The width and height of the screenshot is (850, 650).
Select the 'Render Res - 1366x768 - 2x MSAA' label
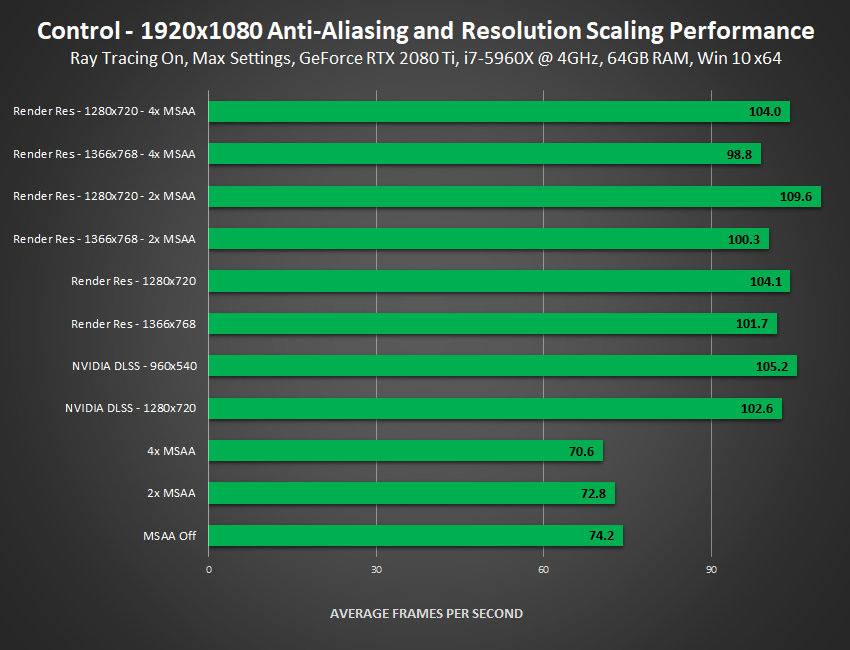pyautogui.click(x=104, y=239)
